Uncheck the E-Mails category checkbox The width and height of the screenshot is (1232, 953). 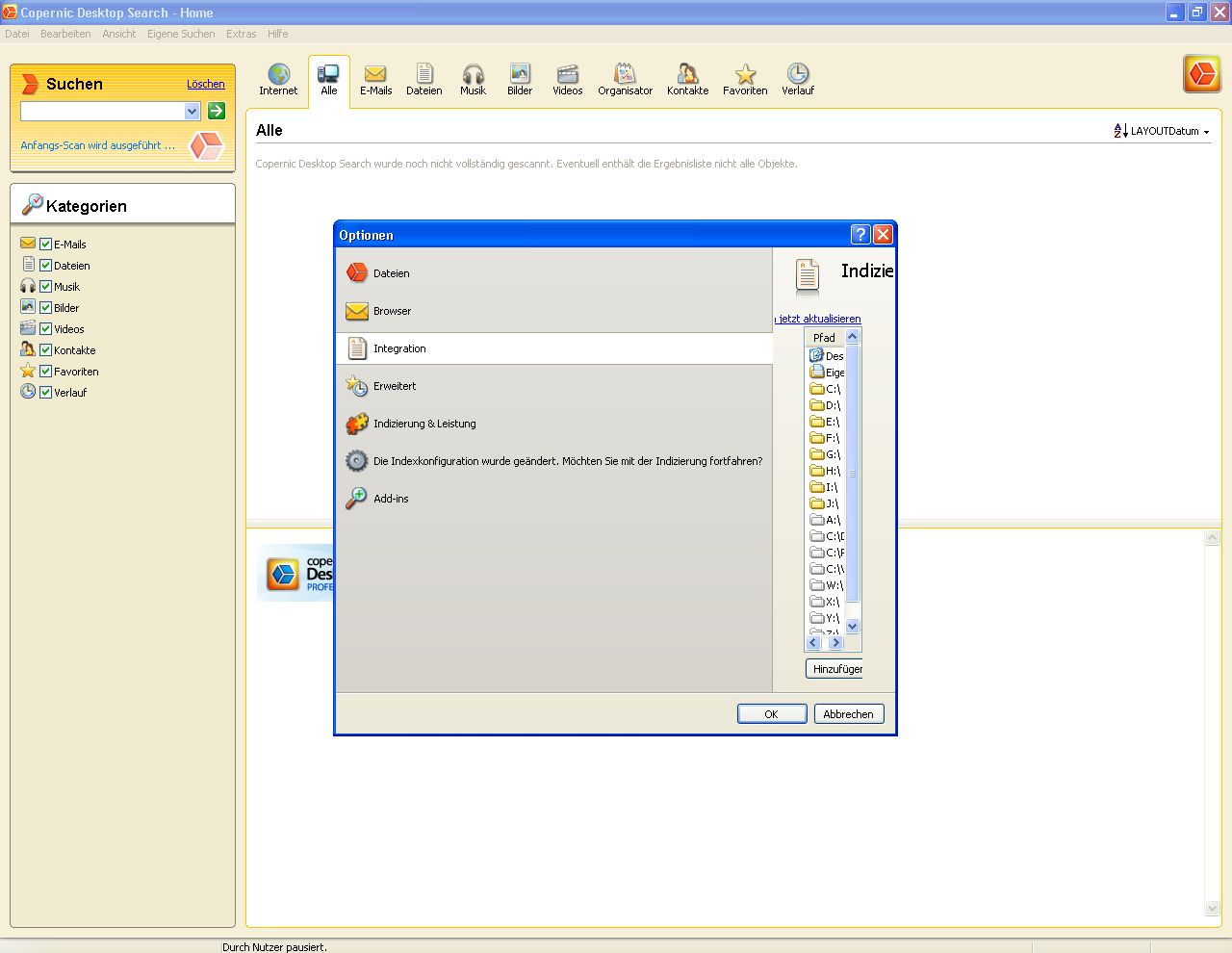(45, 244)
